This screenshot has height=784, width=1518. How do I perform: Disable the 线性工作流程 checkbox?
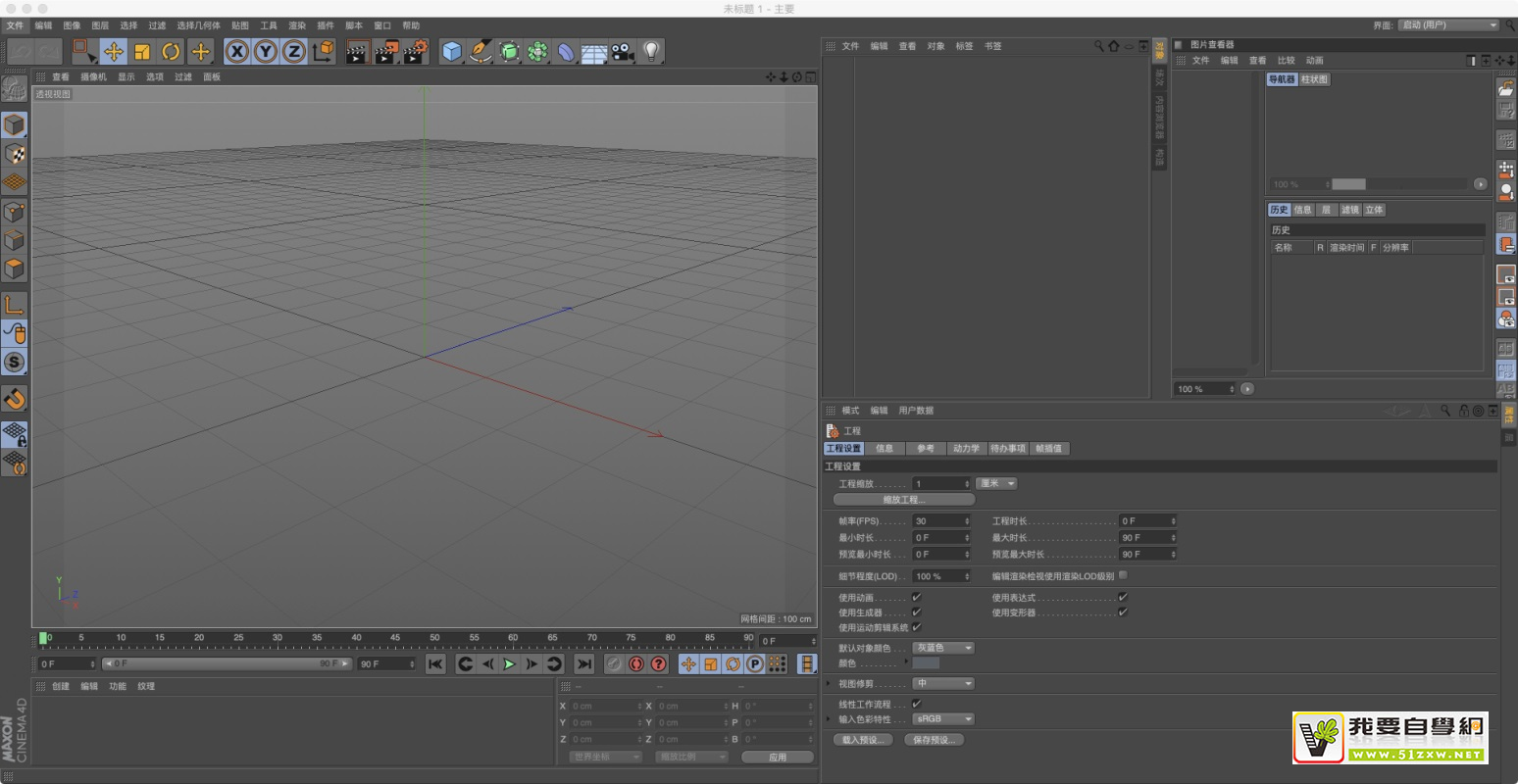(x=917, y=704)
